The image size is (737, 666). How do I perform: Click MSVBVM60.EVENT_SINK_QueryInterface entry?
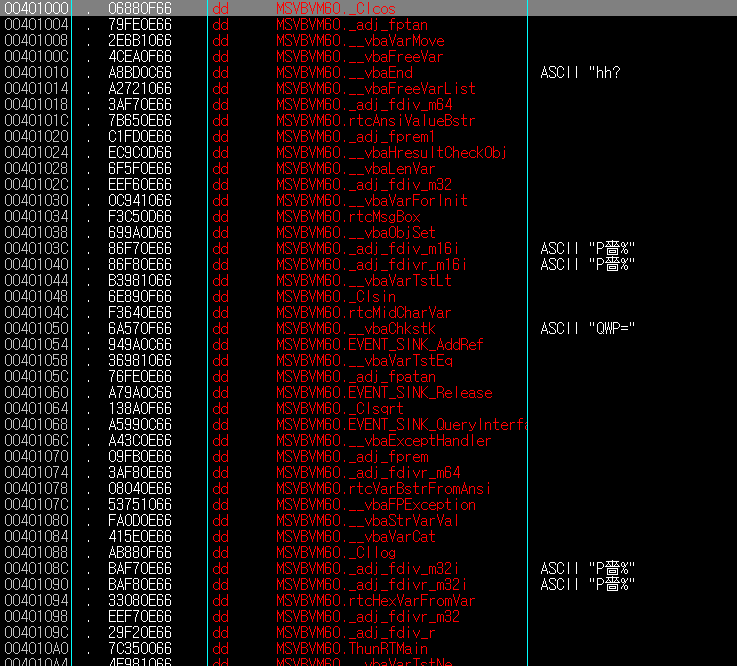[x=401, y=424]
